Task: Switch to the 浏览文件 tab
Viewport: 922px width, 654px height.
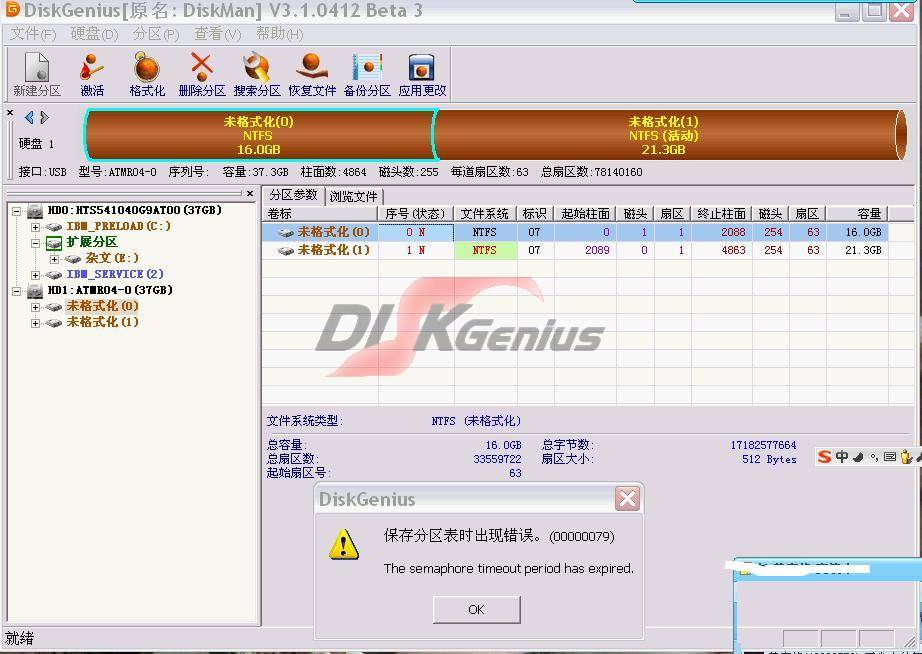Action: [353, 196]
